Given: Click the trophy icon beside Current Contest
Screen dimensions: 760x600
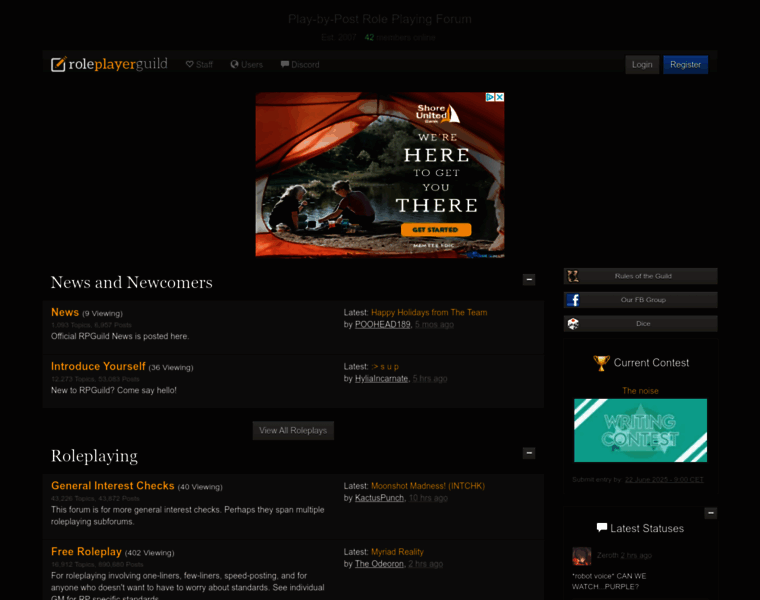Looking at the screenshot, I should pyautogui.click(x=601, y=363).
